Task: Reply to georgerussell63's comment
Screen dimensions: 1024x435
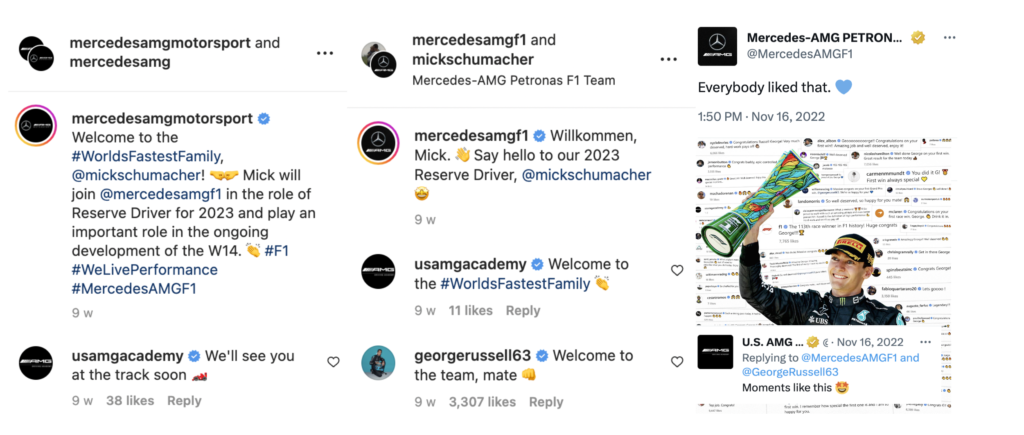Action: pyautogui.click(x=545, y=401)
